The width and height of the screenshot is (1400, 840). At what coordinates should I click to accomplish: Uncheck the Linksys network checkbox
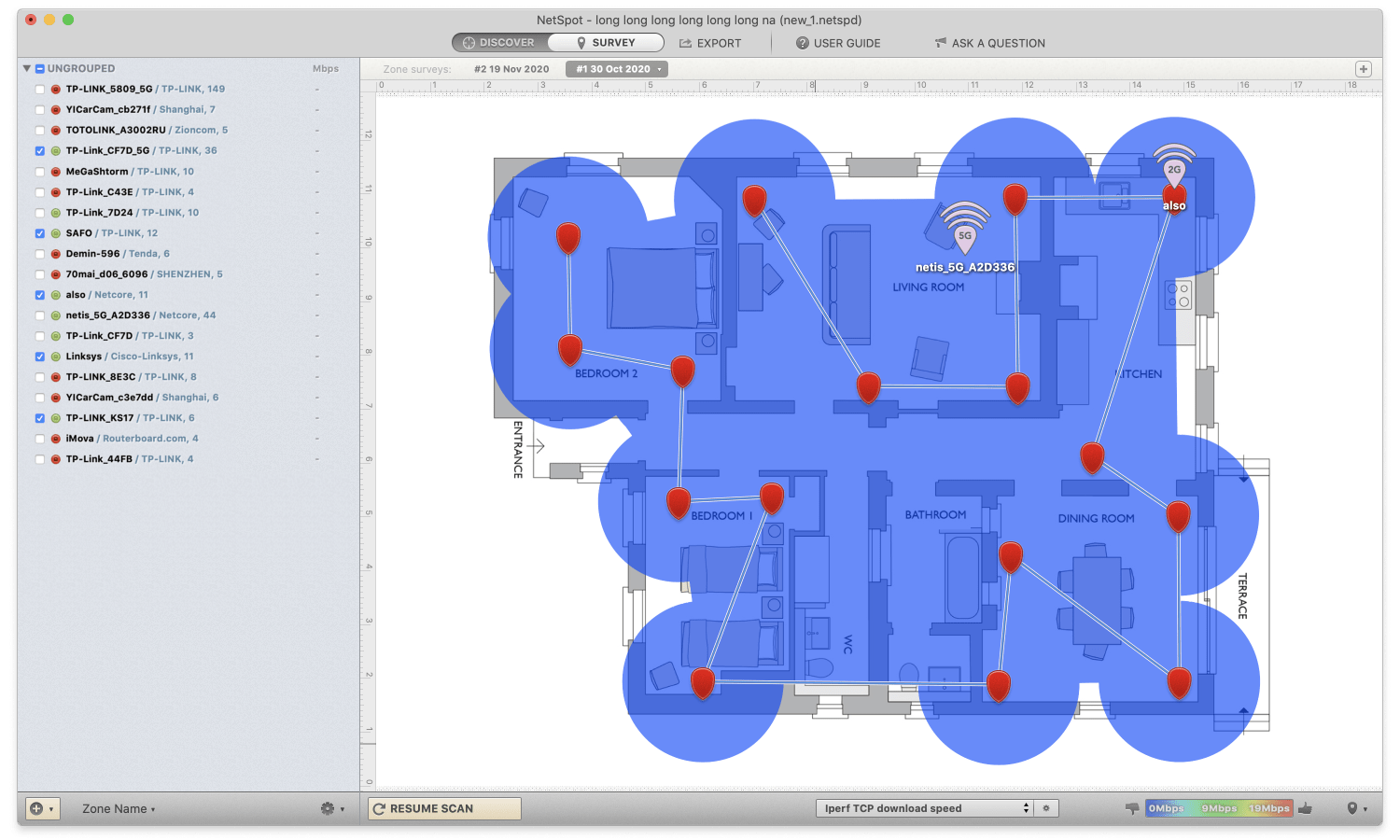pyautogui.click(x=40, y=357)
